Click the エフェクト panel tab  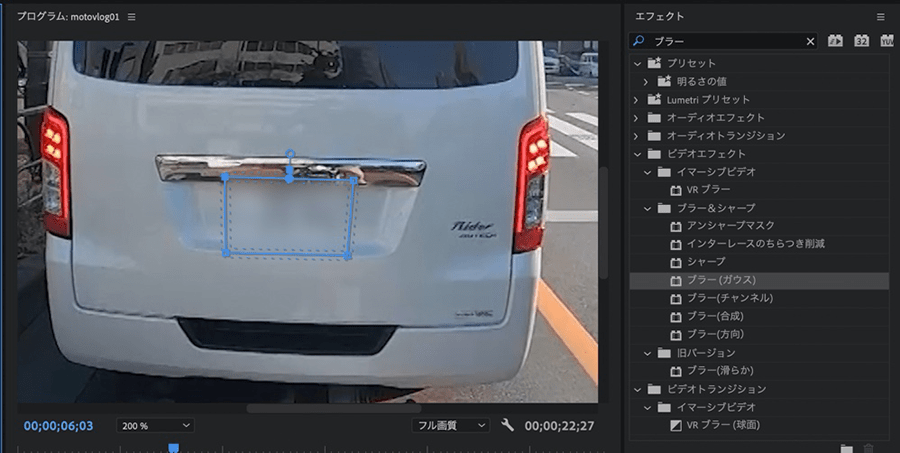(x=660, y=17)
